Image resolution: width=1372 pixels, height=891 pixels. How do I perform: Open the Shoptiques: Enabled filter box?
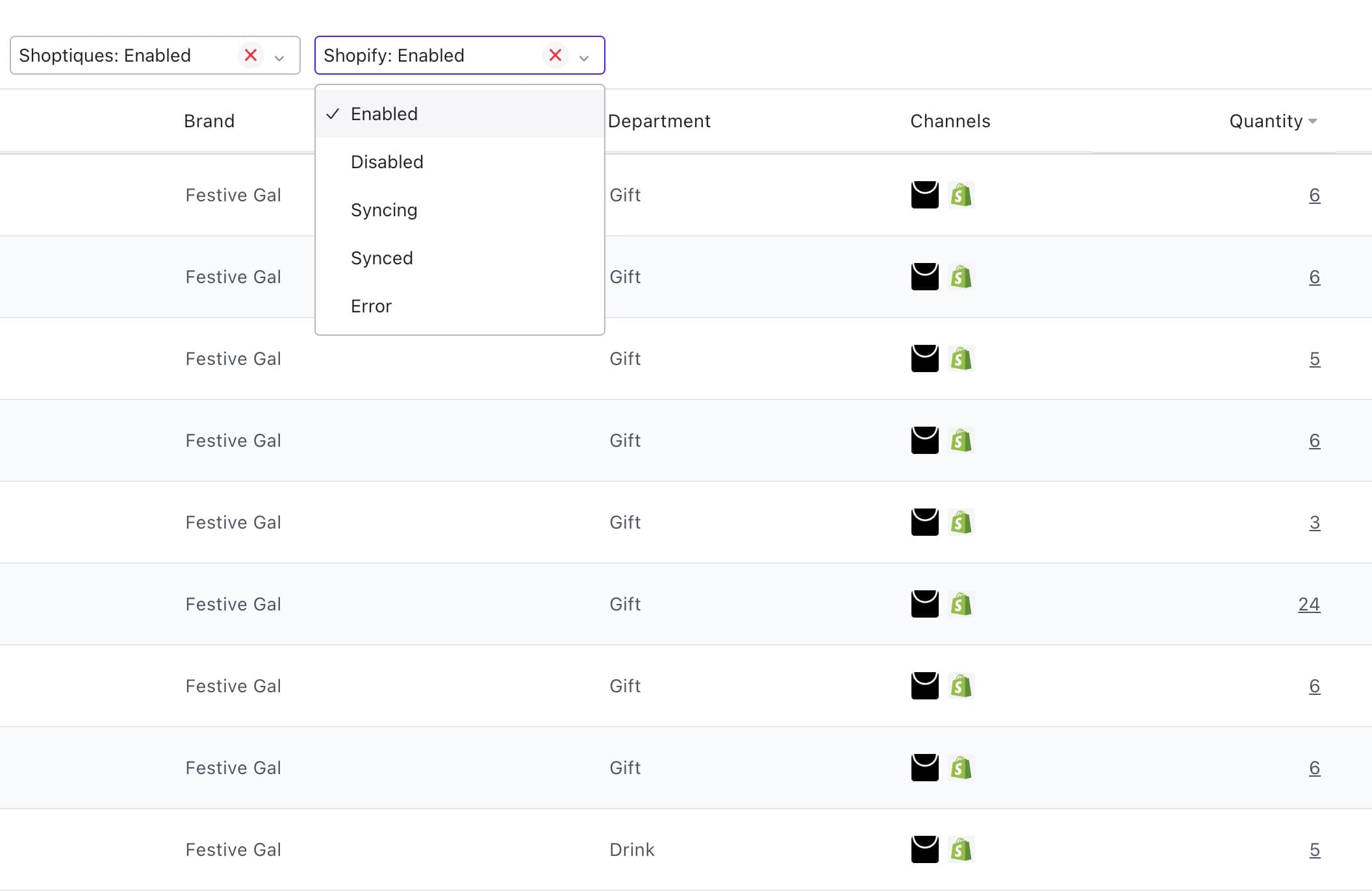click(155, 55)
